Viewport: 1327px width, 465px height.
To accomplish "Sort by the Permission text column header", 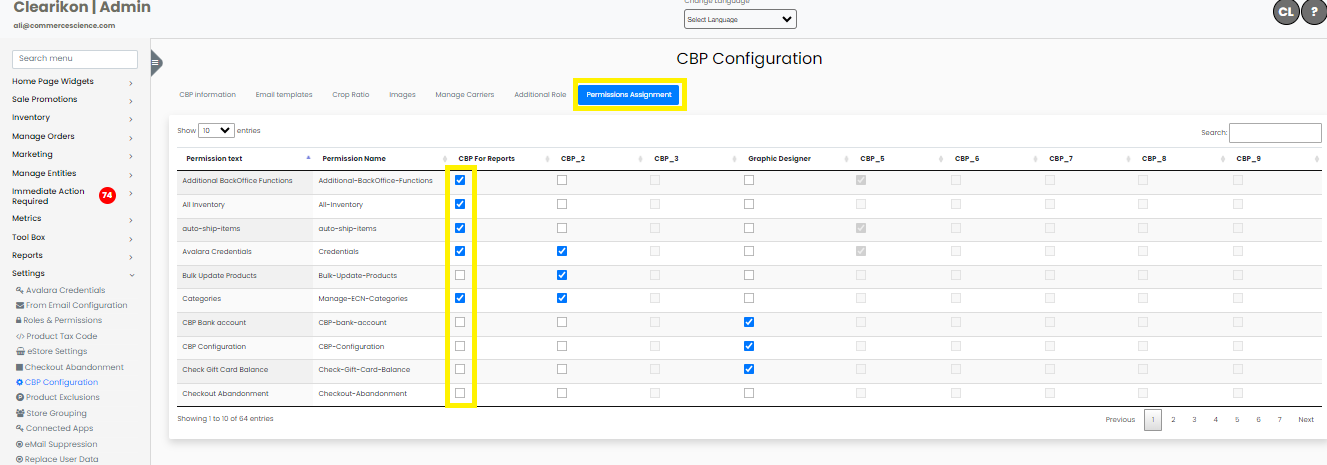I will click(x=214, y=159).
